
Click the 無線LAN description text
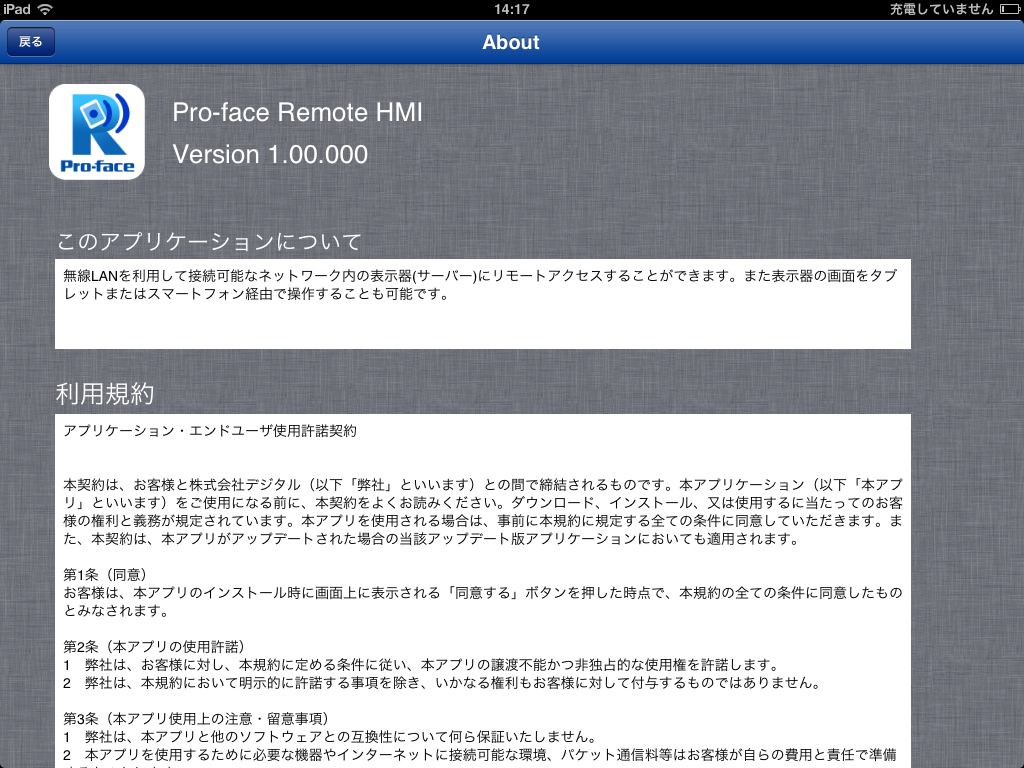[480, 285]
